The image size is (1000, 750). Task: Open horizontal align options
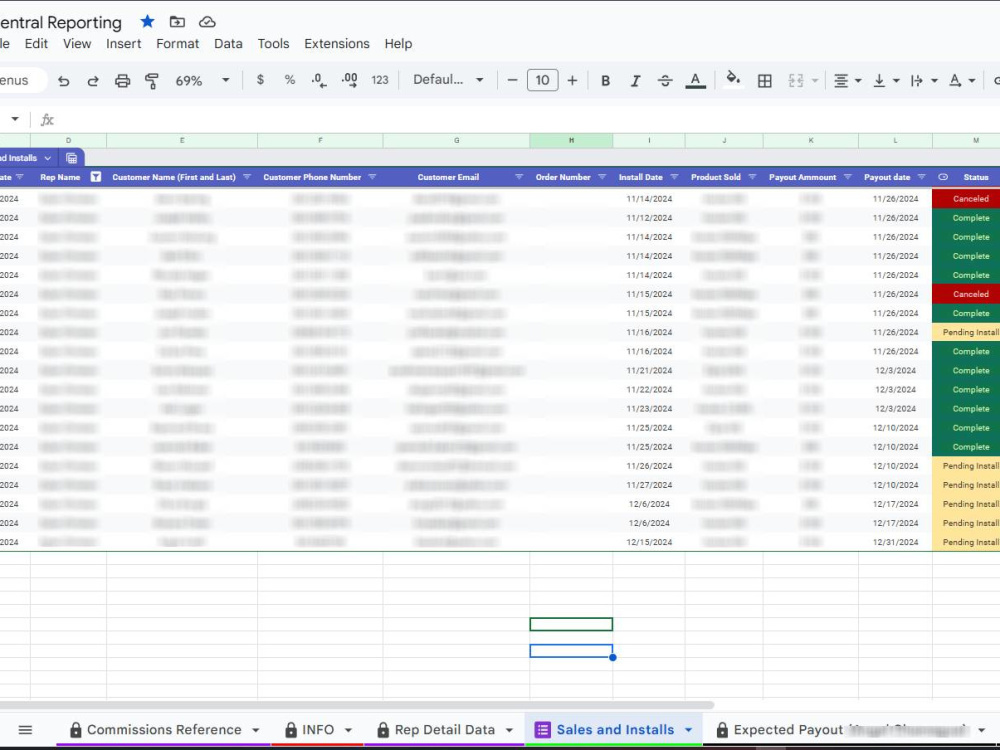pos(848,80)
